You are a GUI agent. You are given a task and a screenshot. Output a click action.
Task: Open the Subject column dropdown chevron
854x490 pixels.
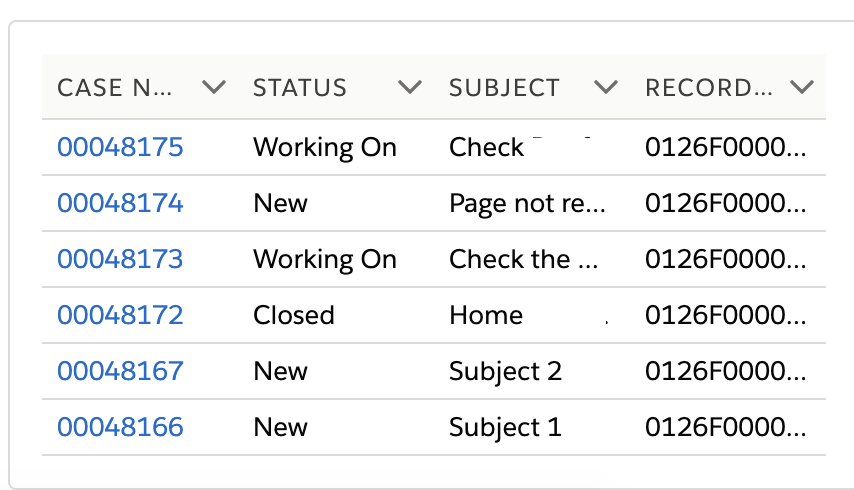click(x=605, y=88)
